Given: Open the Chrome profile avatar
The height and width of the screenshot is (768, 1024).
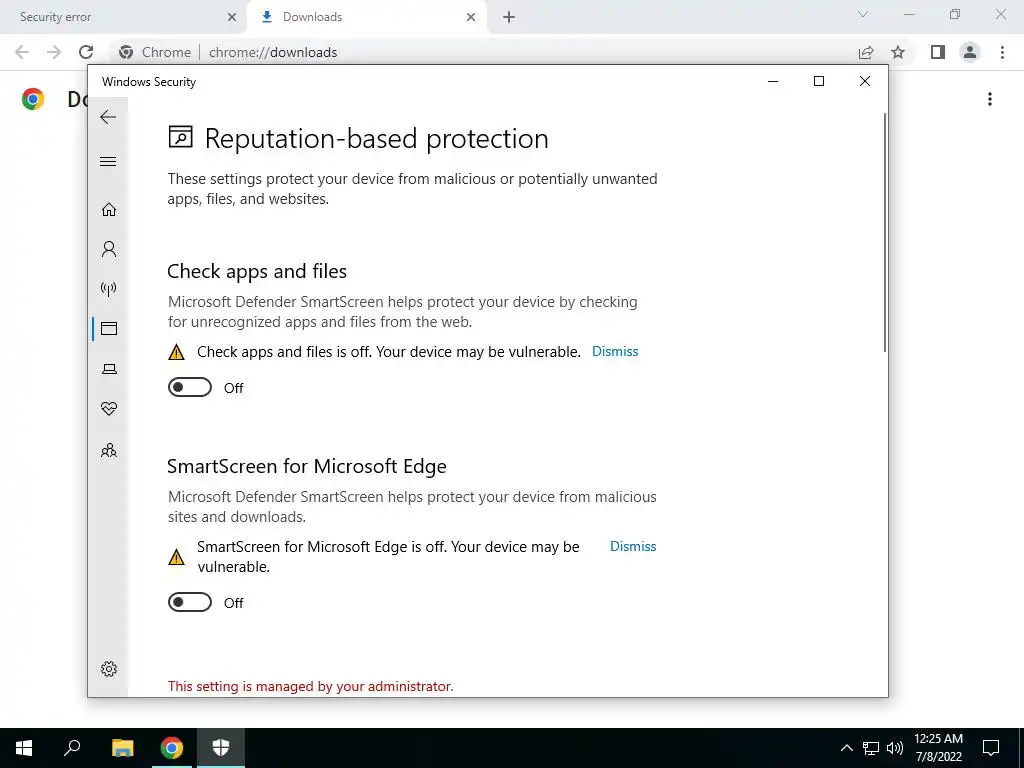Looking at the screenshot, I should point(970,52).
